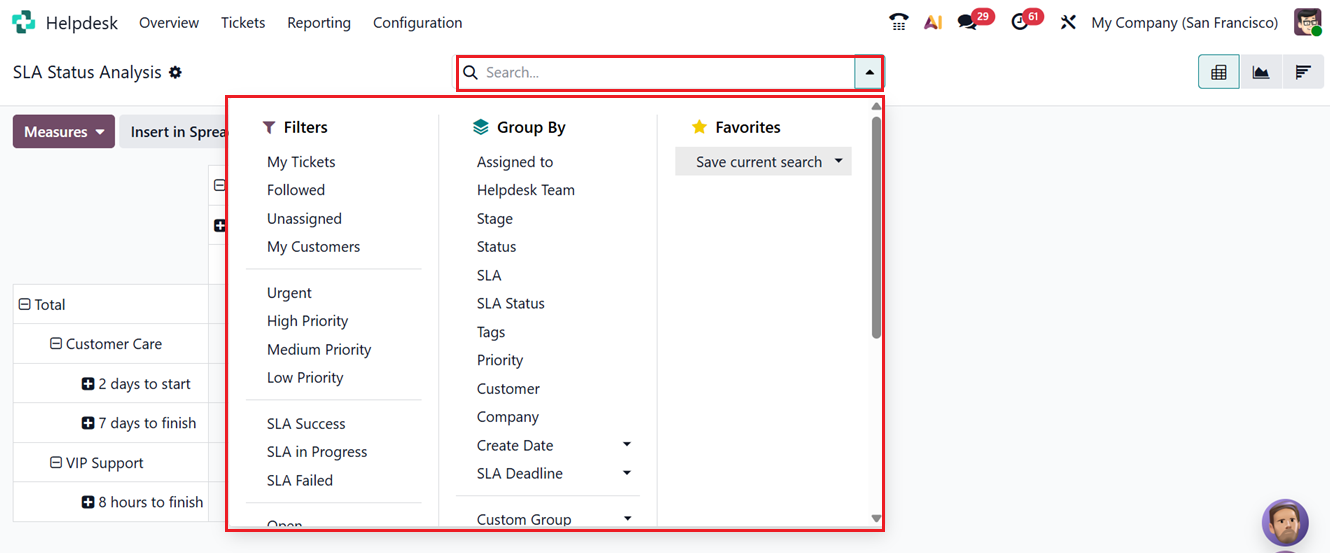Toggle the SLA Failed filter

300,480
